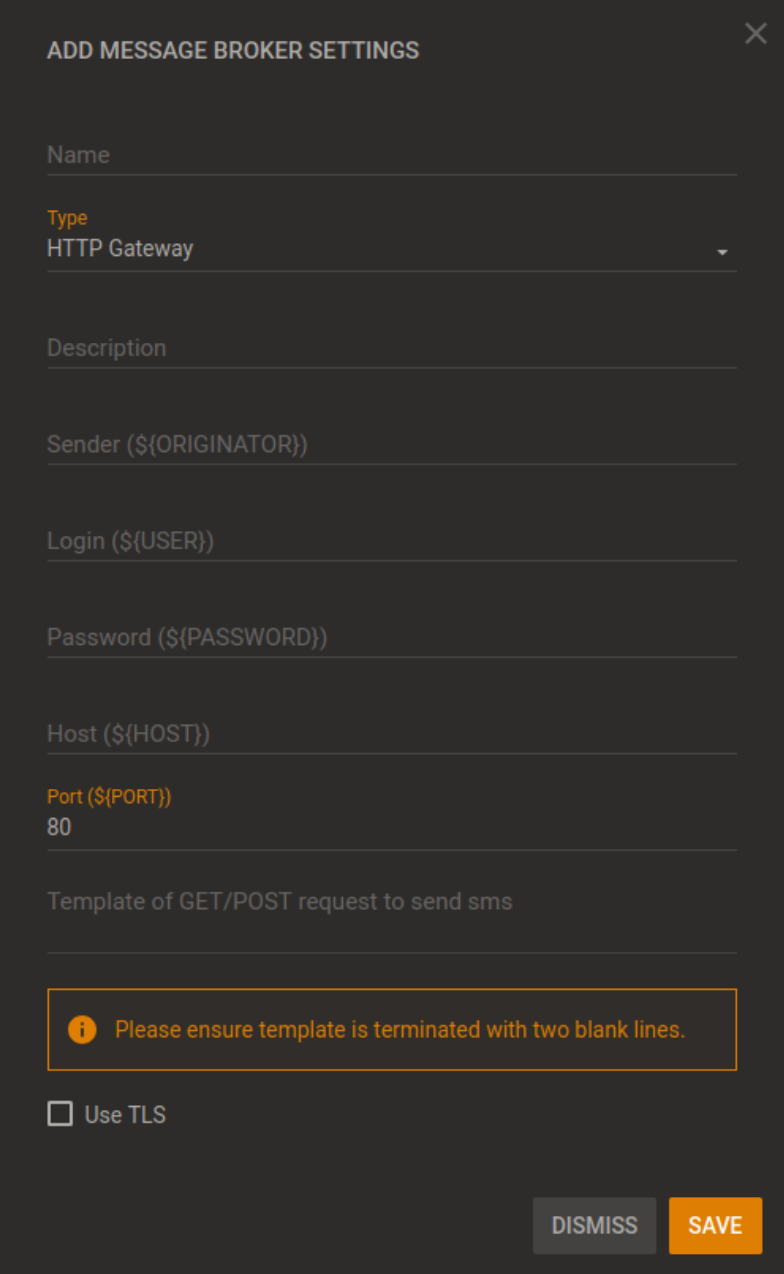This screenshot has width=784, height=1274.
Task: Close the Add Message Broker Settings dialog
Action: tap(756, 33)
